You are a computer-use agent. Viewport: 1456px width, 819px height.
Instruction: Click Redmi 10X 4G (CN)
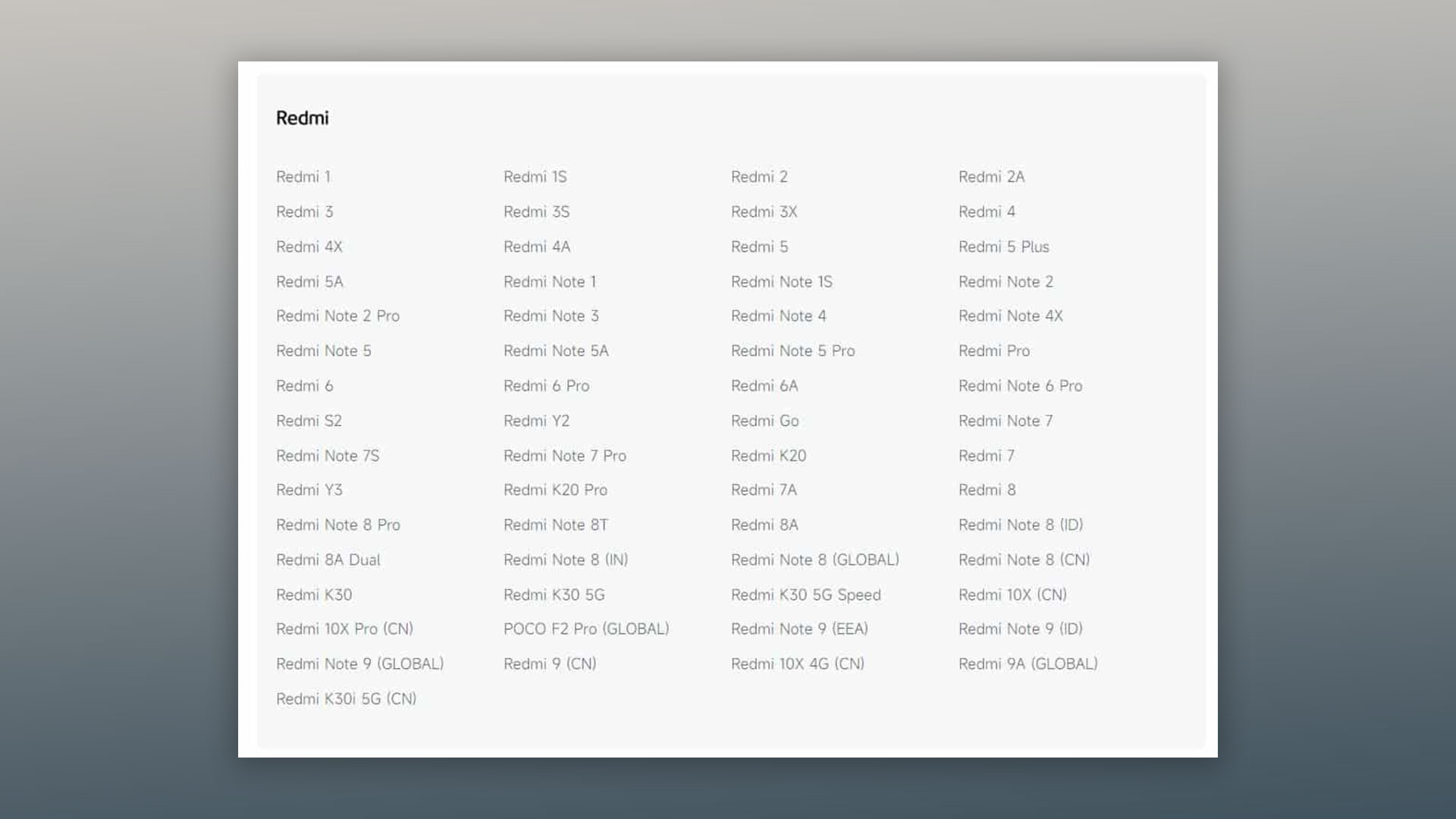tap(798, 664)
